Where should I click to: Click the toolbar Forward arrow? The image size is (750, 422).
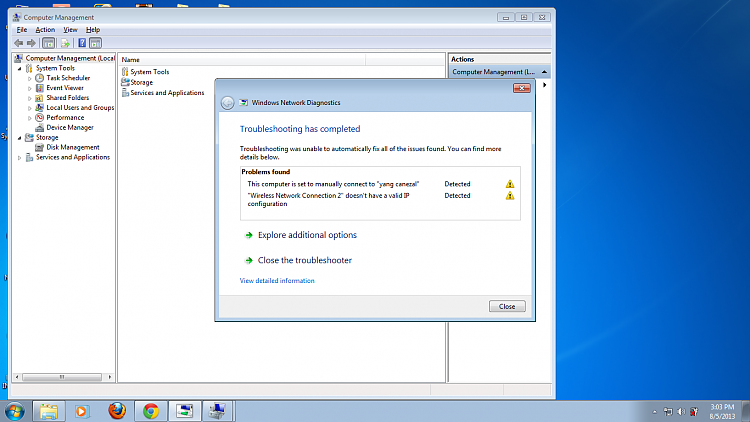coord(31,43)
